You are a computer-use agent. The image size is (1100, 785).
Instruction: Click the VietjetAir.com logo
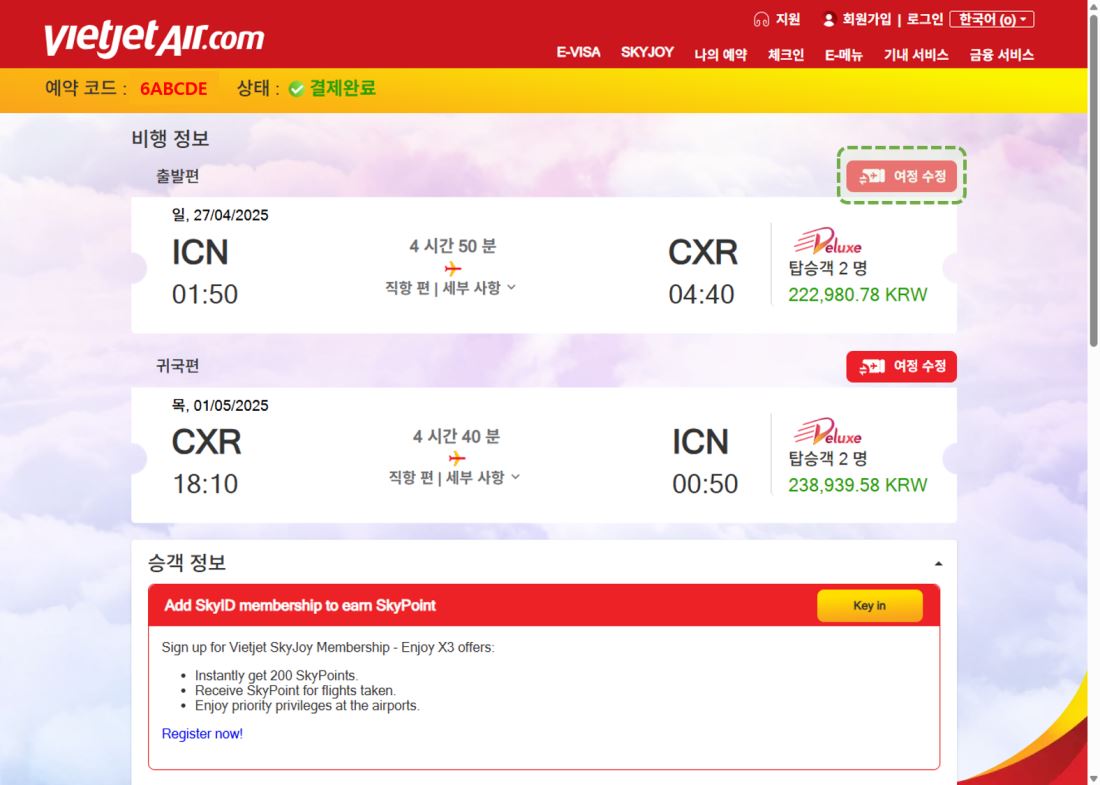coord(154,39)
